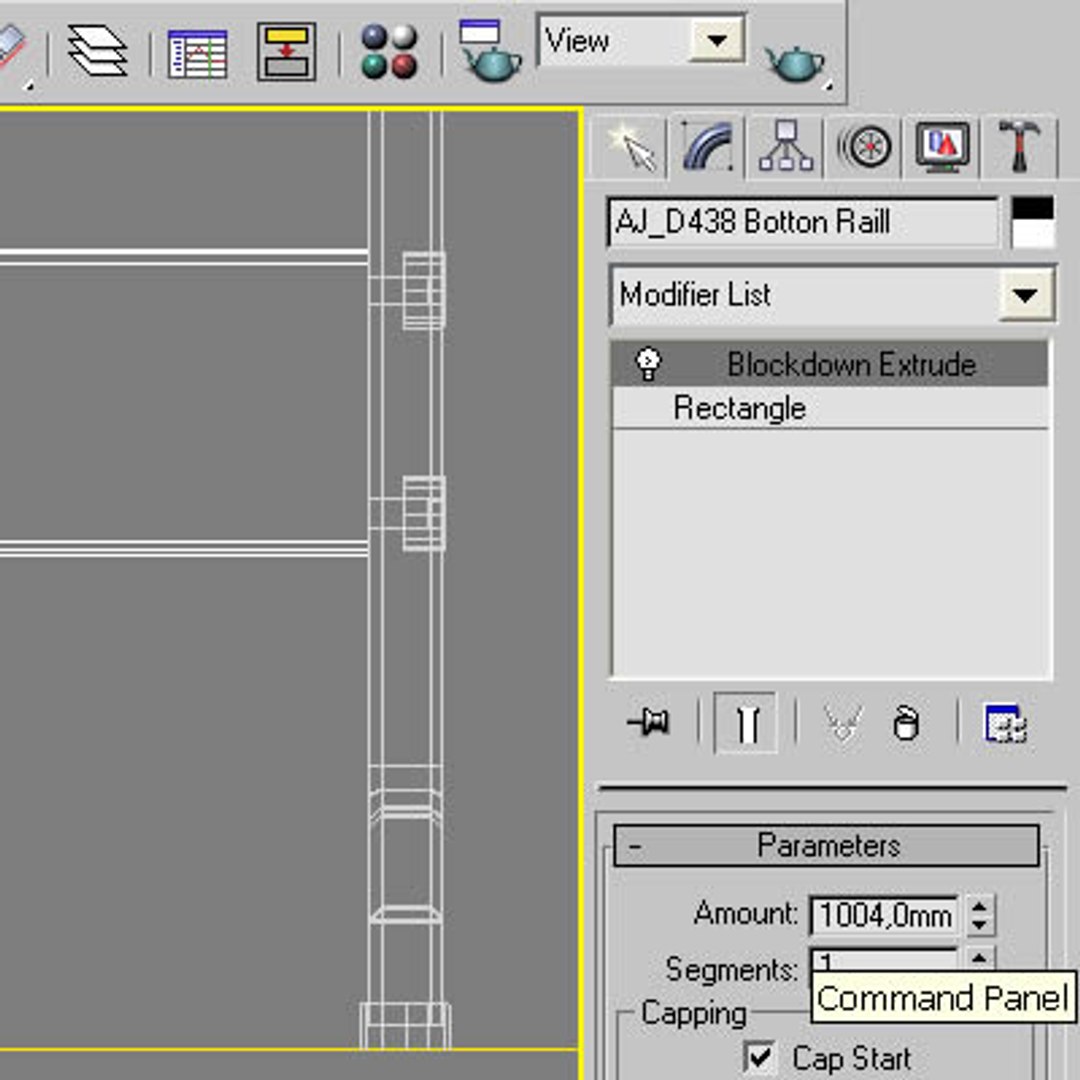1080x1080 pixels.
Task: Open Schematic View from the toolbar
Action: coord(286,52)
